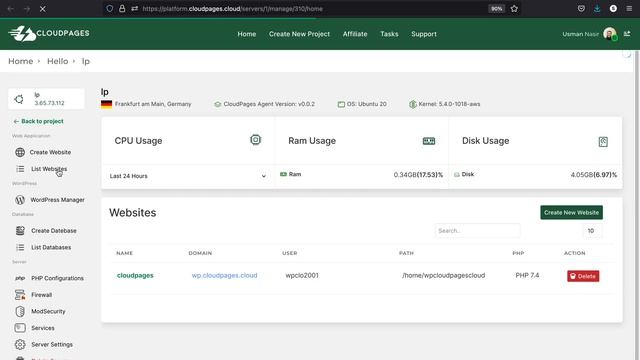Click the server IP 3.65.73.112
Viewport: 640px width, 360px height.
tap(49, 103)
